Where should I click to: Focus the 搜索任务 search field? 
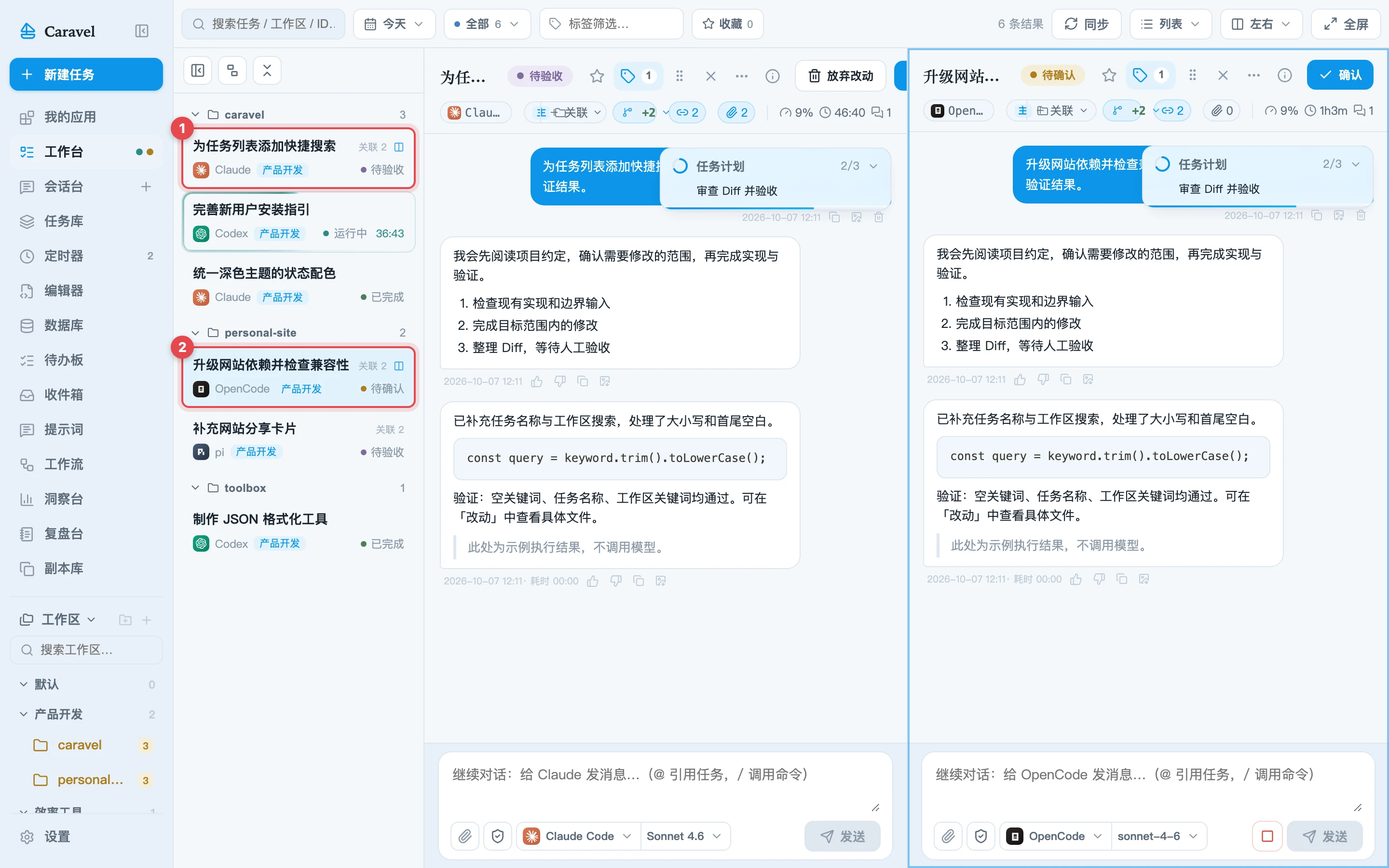[263, 24]
